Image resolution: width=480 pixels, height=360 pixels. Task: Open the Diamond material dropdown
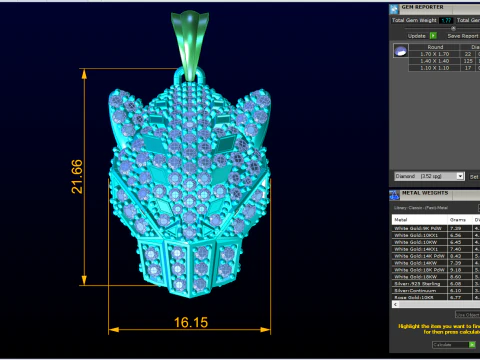coord(429,176)
